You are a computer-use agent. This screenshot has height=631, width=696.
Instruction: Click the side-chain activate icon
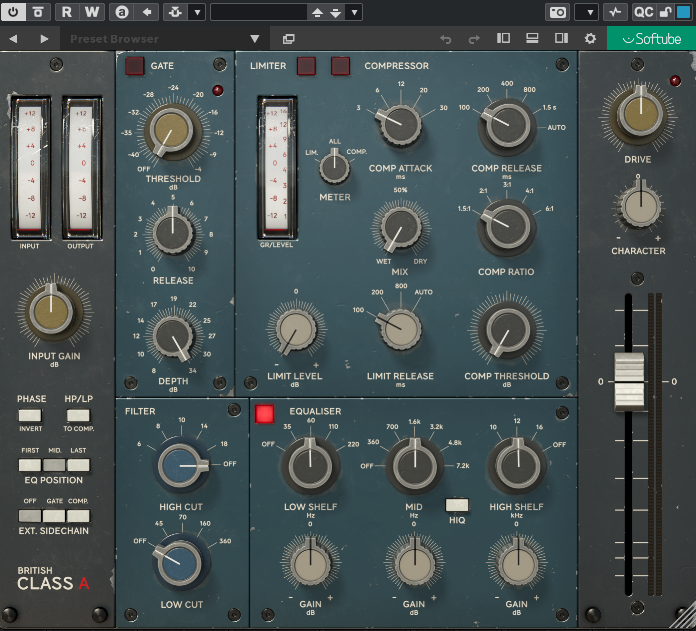coord(175,12)
